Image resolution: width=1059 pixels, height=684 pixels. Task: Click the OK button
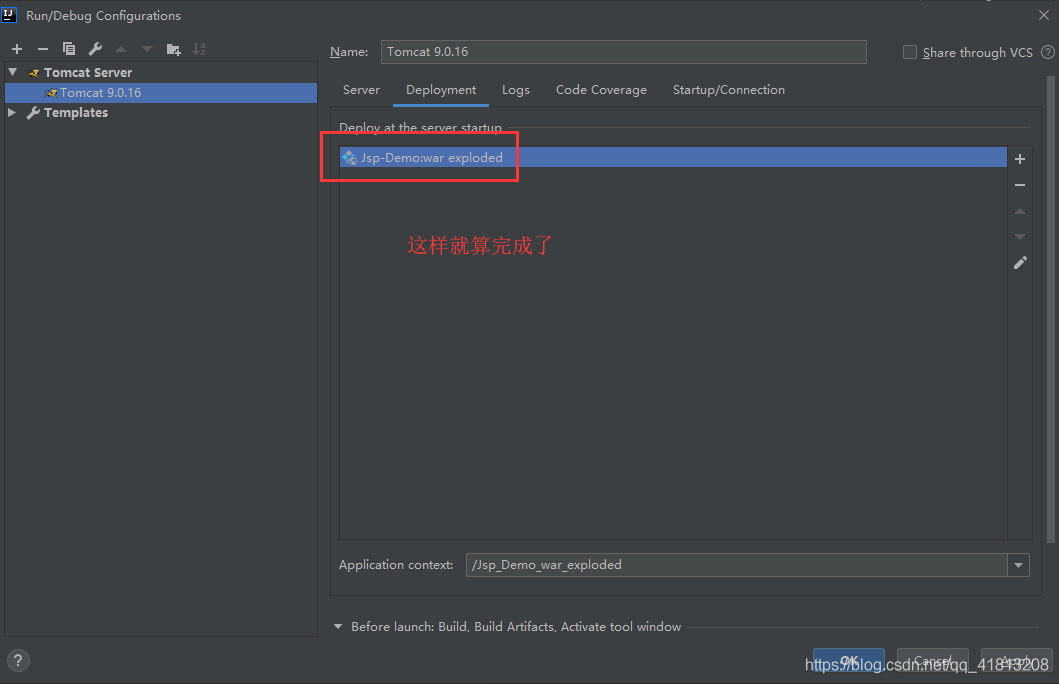(x=848, y=661)
